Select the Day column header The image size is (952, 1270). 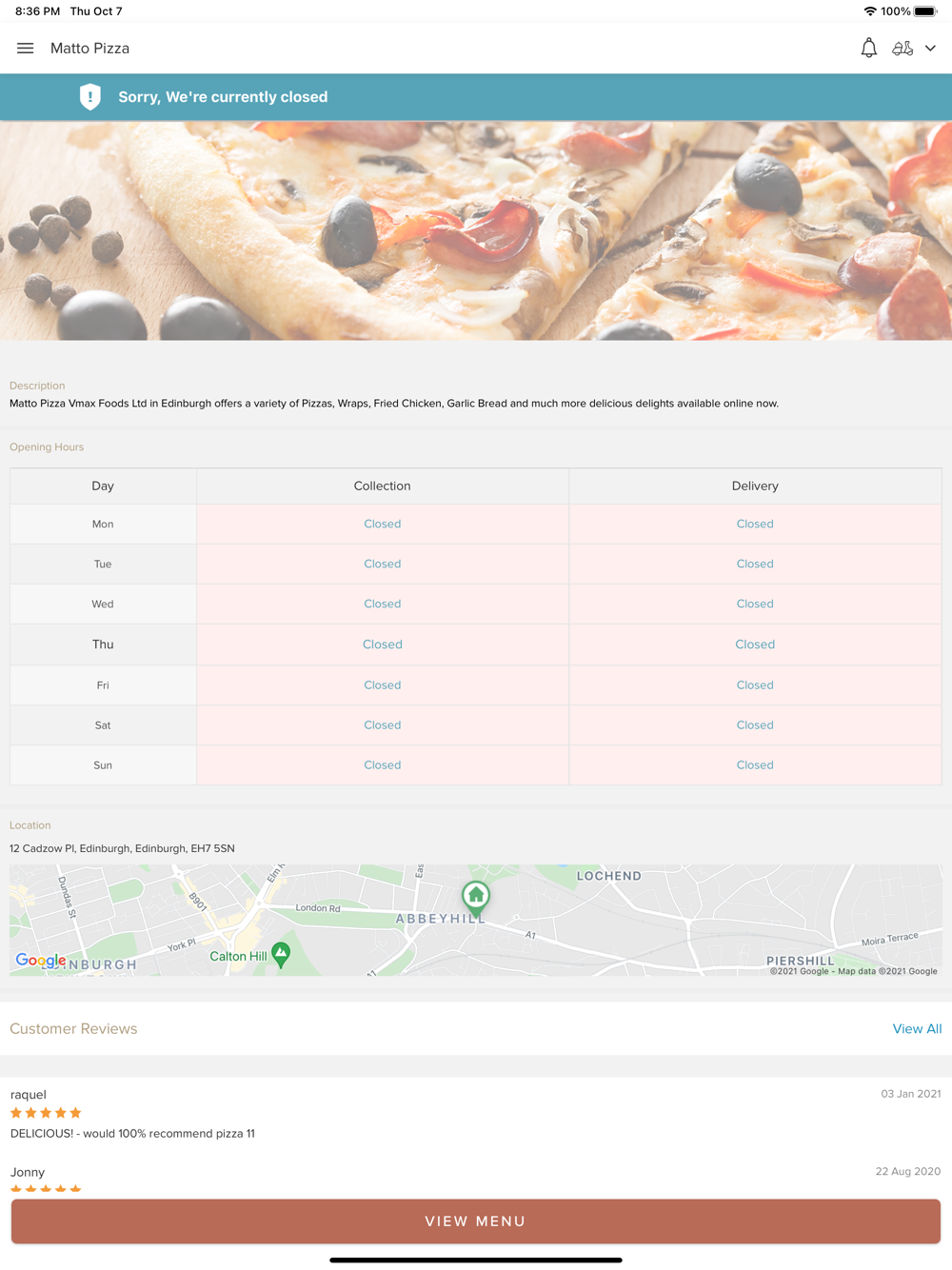[x=103, y=486]
